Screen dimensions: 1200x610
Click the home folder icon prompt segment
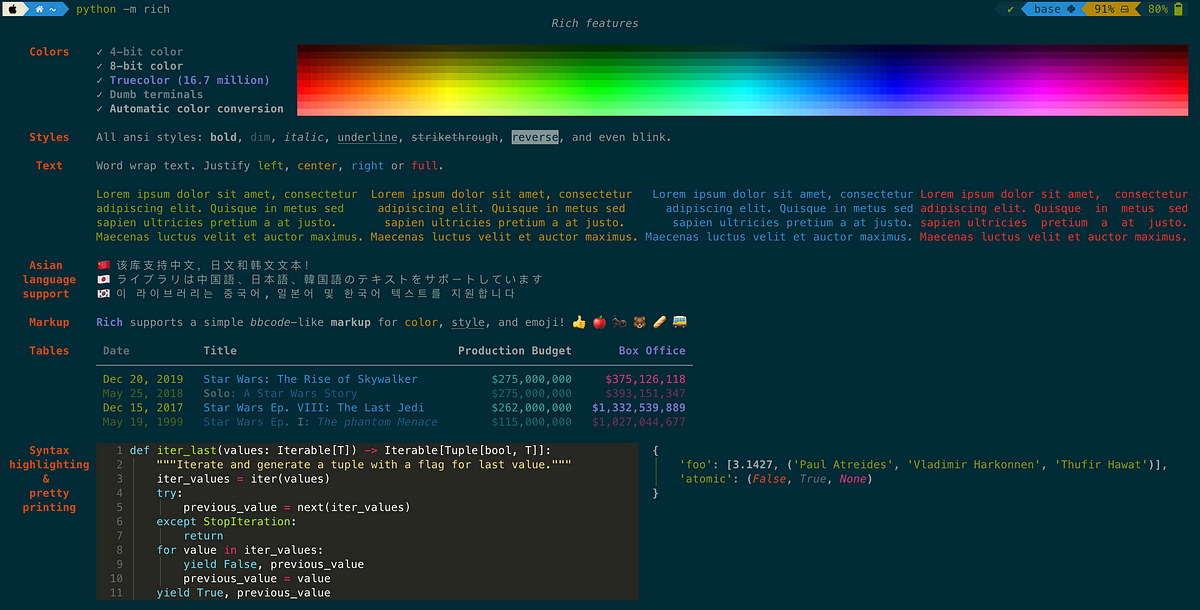[47, 9]
